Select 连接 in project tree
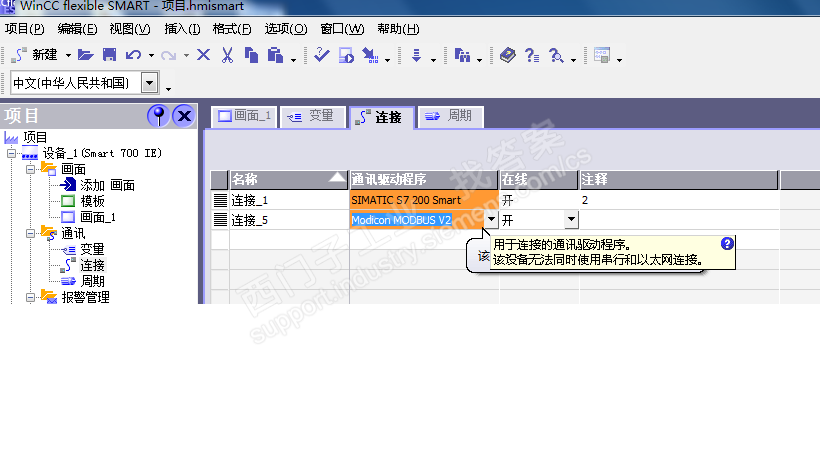This screenshot has width=820, height=460. click(93, 266)
